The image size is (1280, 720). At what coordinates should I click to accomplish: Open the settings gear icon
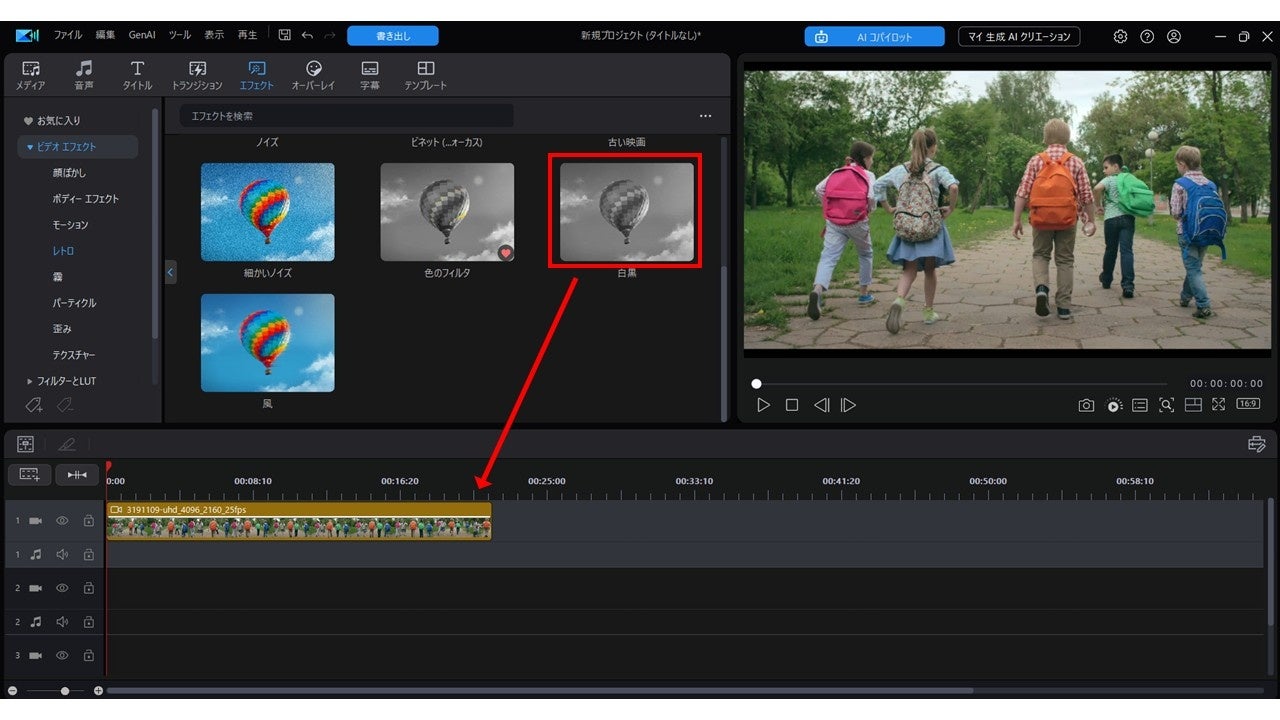coord(1120,36)
